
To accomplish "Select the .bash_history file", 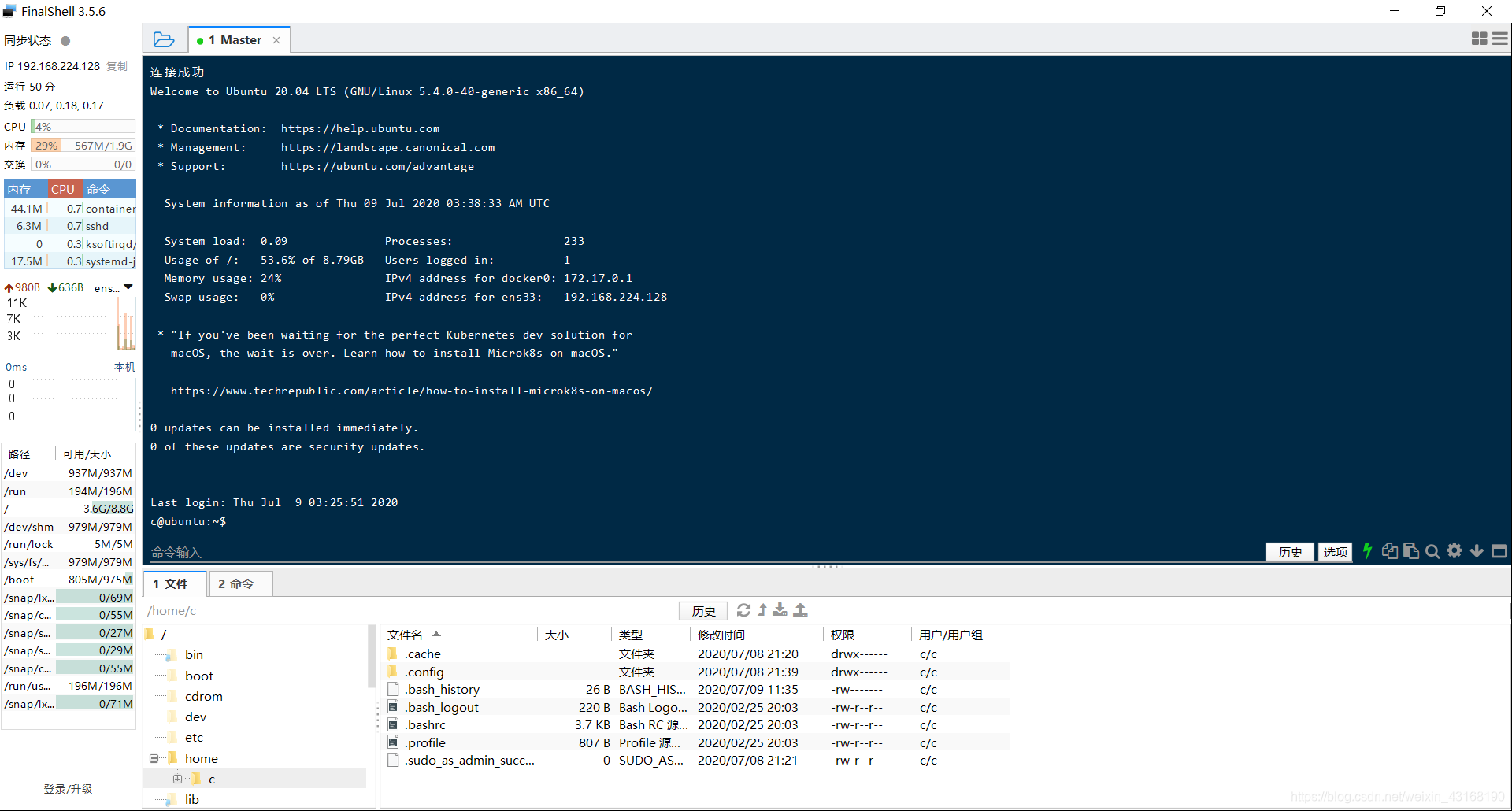I will click(x=696, y=690).
